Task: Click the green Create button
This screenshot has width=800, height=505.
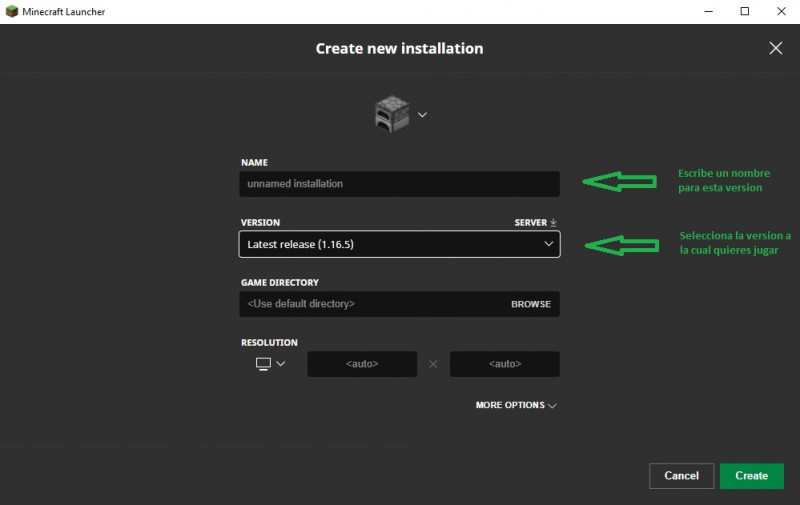Action: coord(751,476)
